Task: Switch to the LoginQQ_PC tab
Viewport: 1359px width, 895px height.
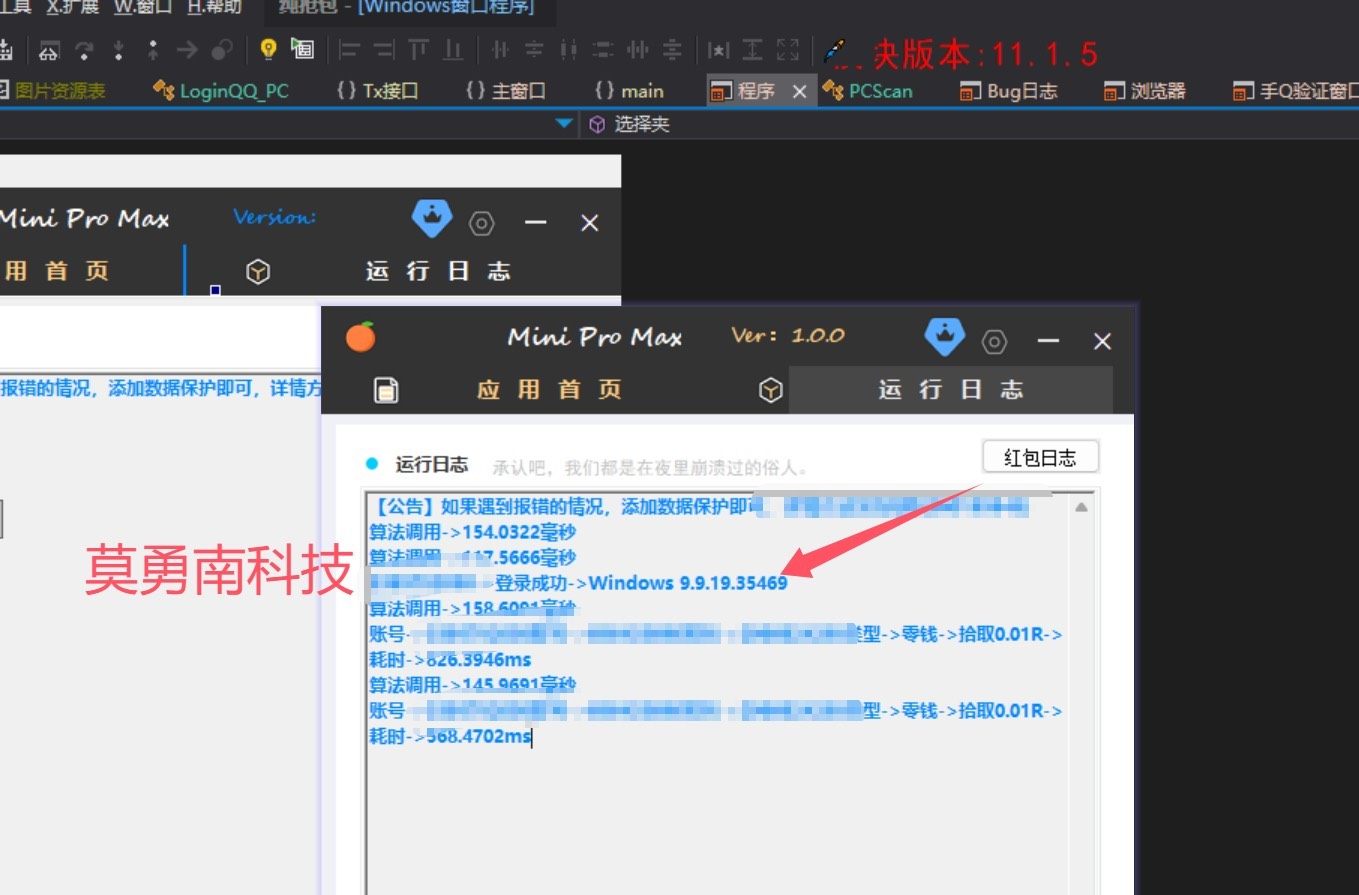Action: click(x=221, y=91)
